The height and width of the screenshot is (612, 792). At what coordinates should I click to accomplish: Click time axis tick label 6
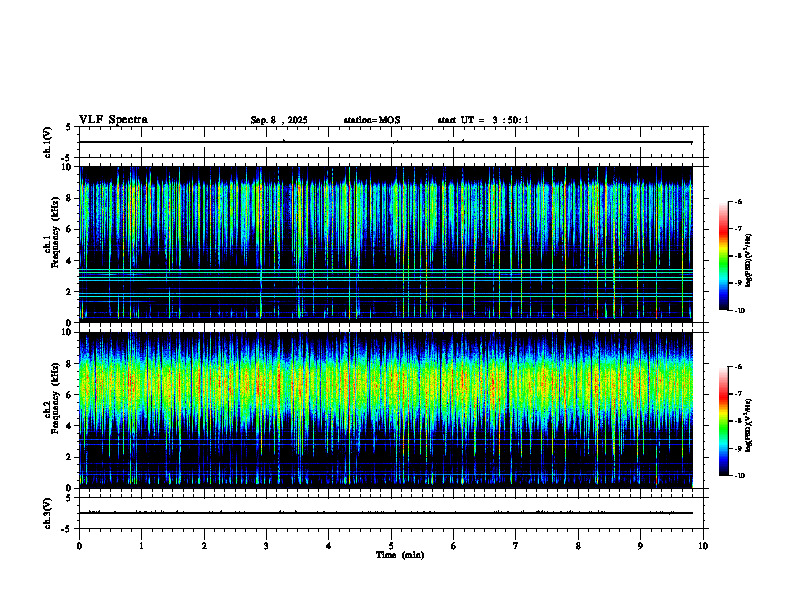(x=454, y=546)
